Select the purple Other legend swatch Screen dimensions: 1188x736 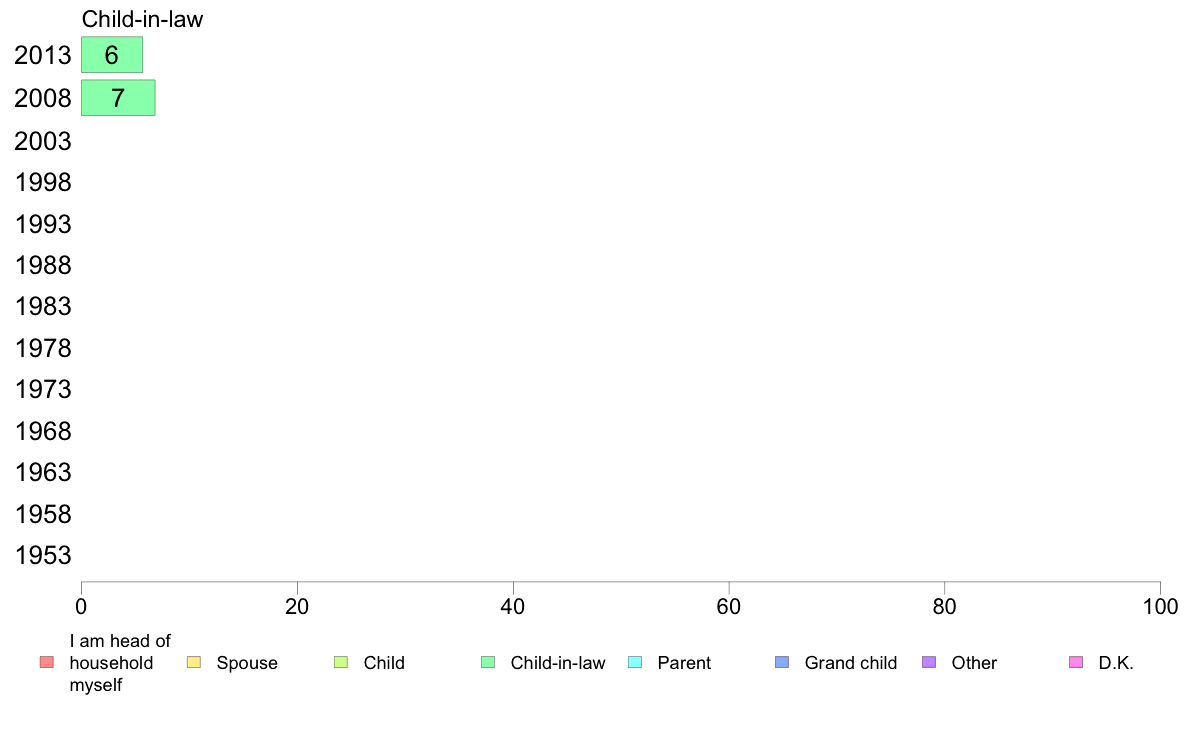(929, 662)
